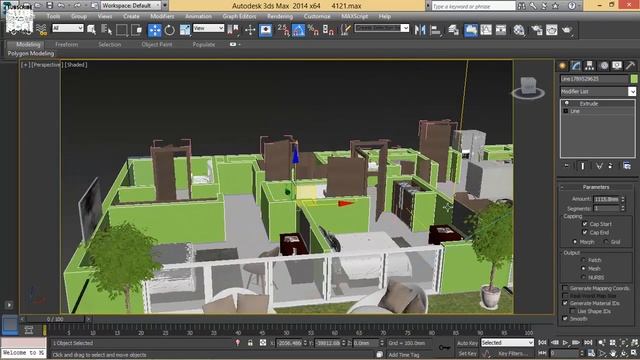Open the Motion command panel tab

pyautogui.click(x=604, y=66)
